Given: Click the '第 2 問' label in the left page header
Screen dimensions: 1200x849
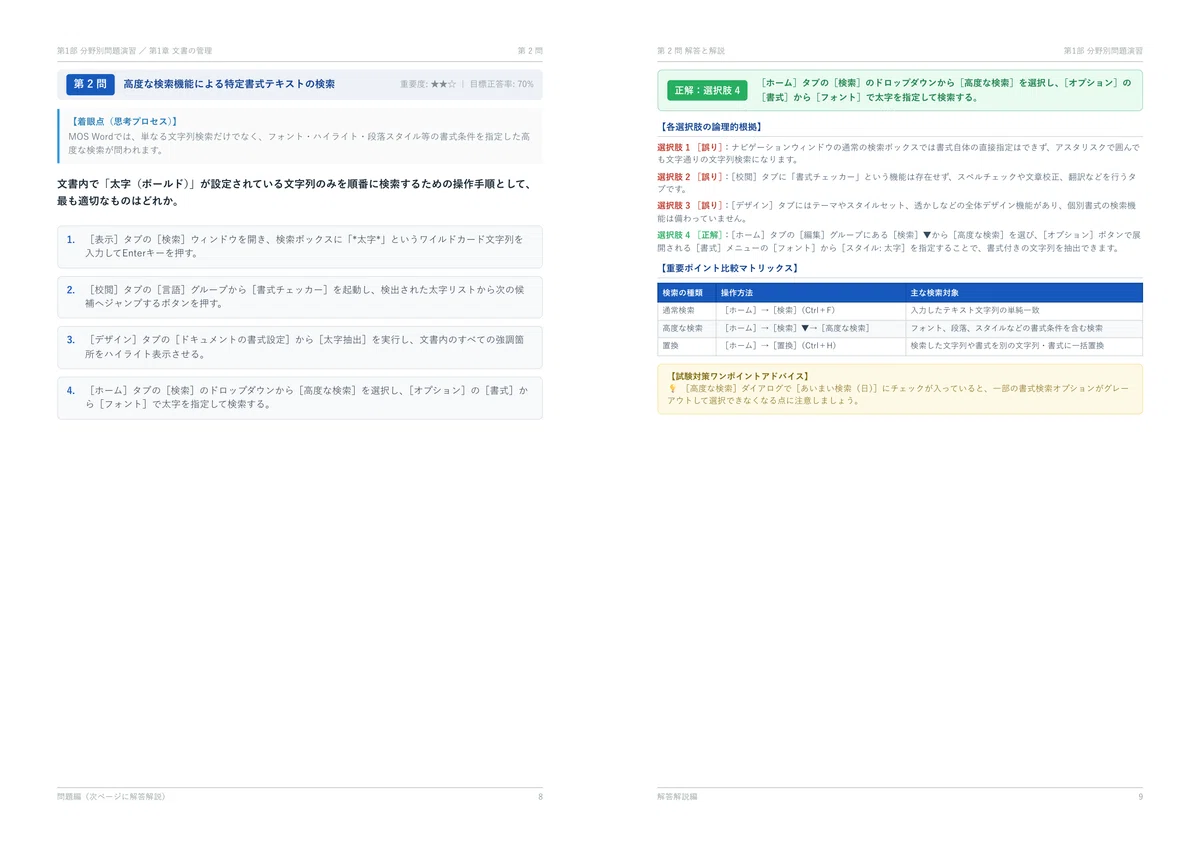Looking at the screenshot, I should (530, 50).
